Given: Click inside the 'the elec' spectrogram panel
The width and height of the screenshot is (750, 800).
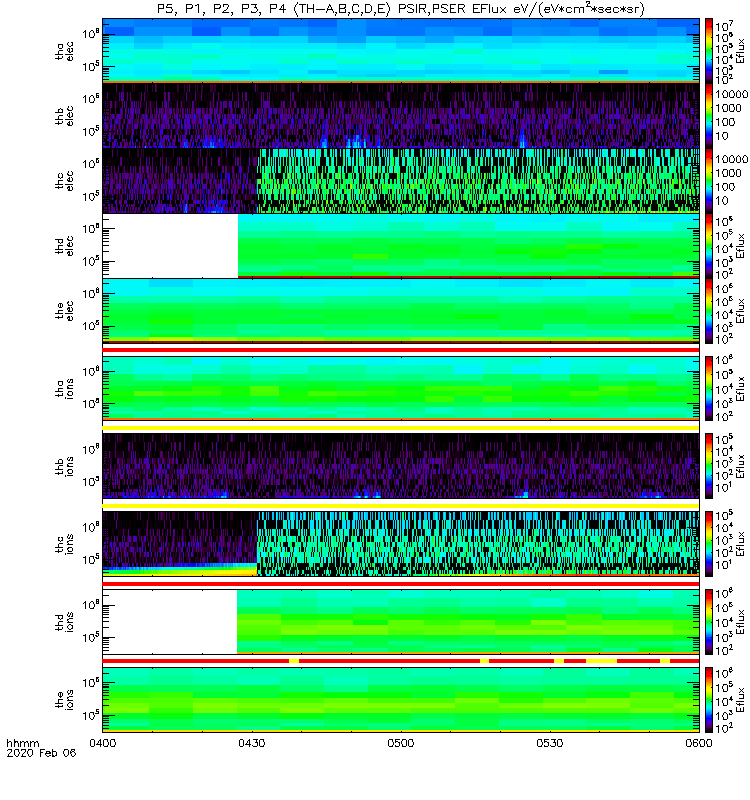Looking at the screenshot, I should [x=401, y=311].
